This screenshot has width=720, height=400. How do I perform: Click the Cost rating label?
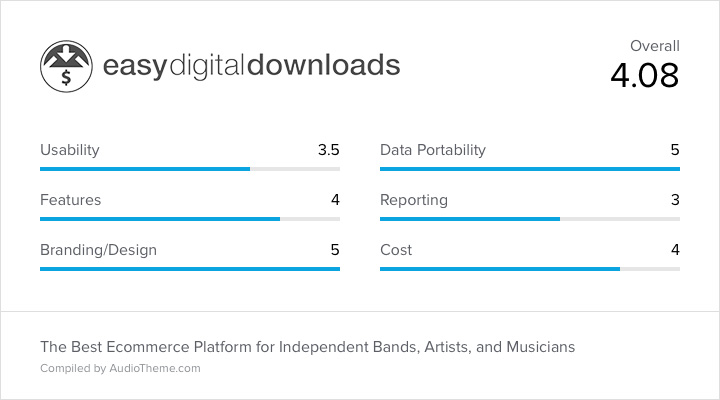coord(396,250)
